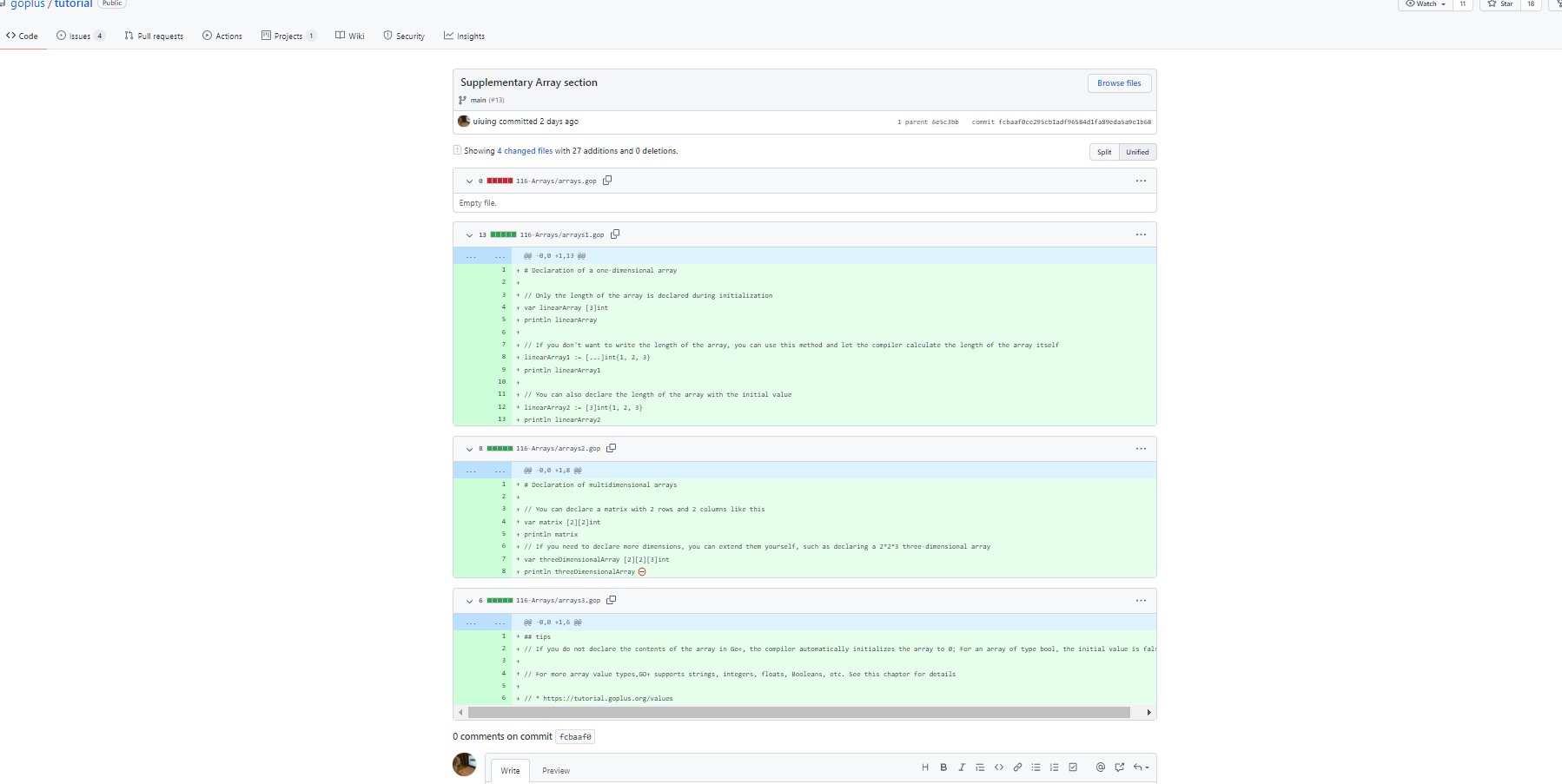Open the Security tab
This screenshot has height=784, width=1562.
point(404,36)
